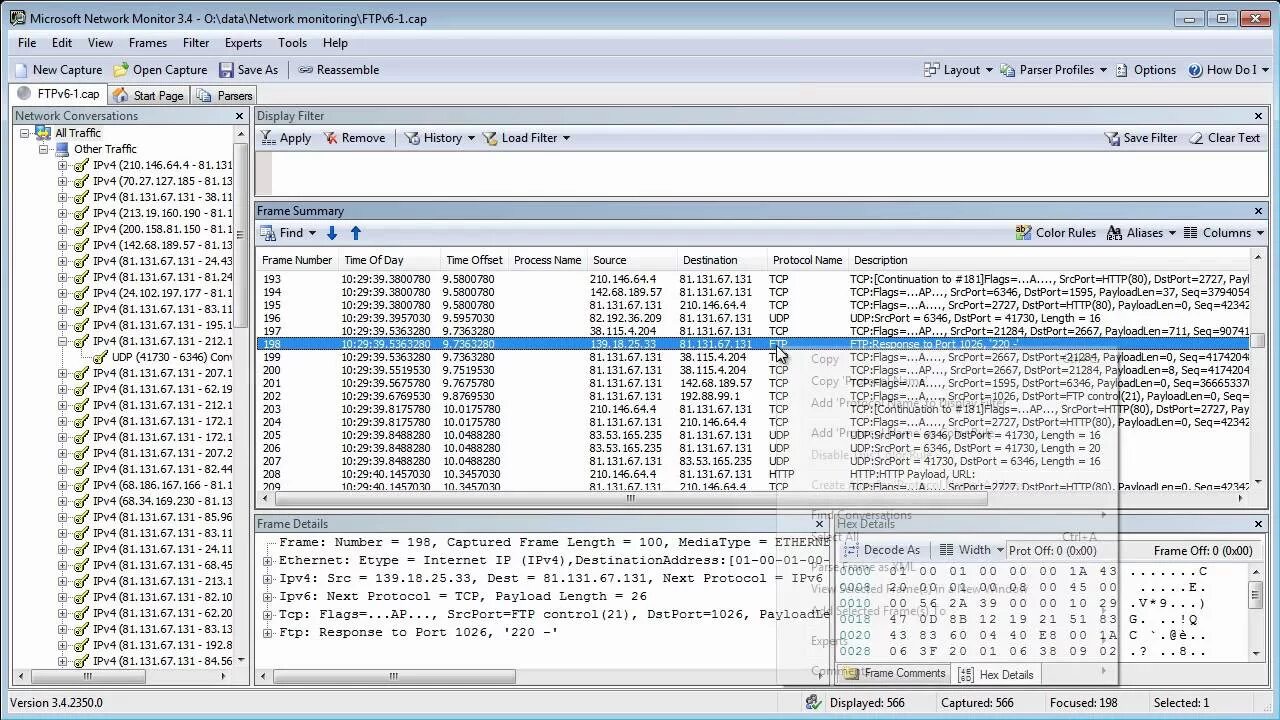Expand the Ftp Response node in Frame Details
Screen dimensions: 1280x720
(x=268, y=633)
